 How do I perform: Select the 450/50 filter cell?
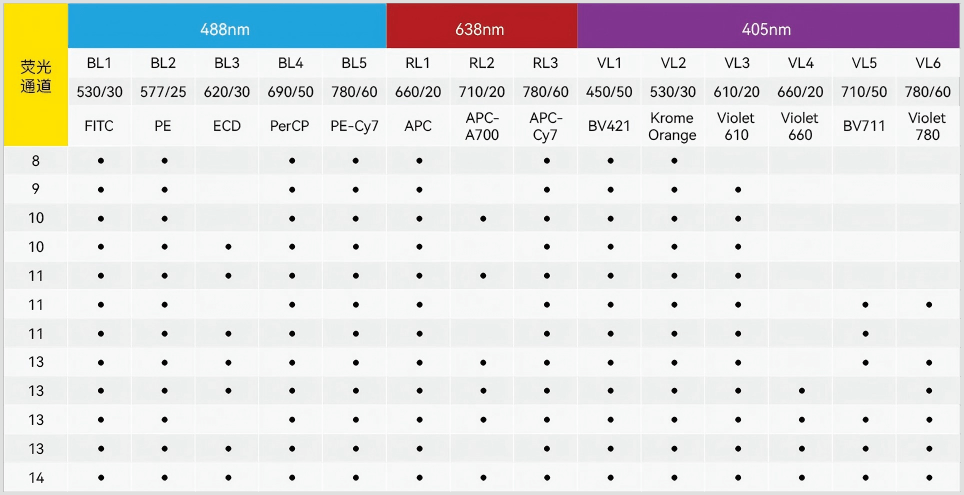609,92
